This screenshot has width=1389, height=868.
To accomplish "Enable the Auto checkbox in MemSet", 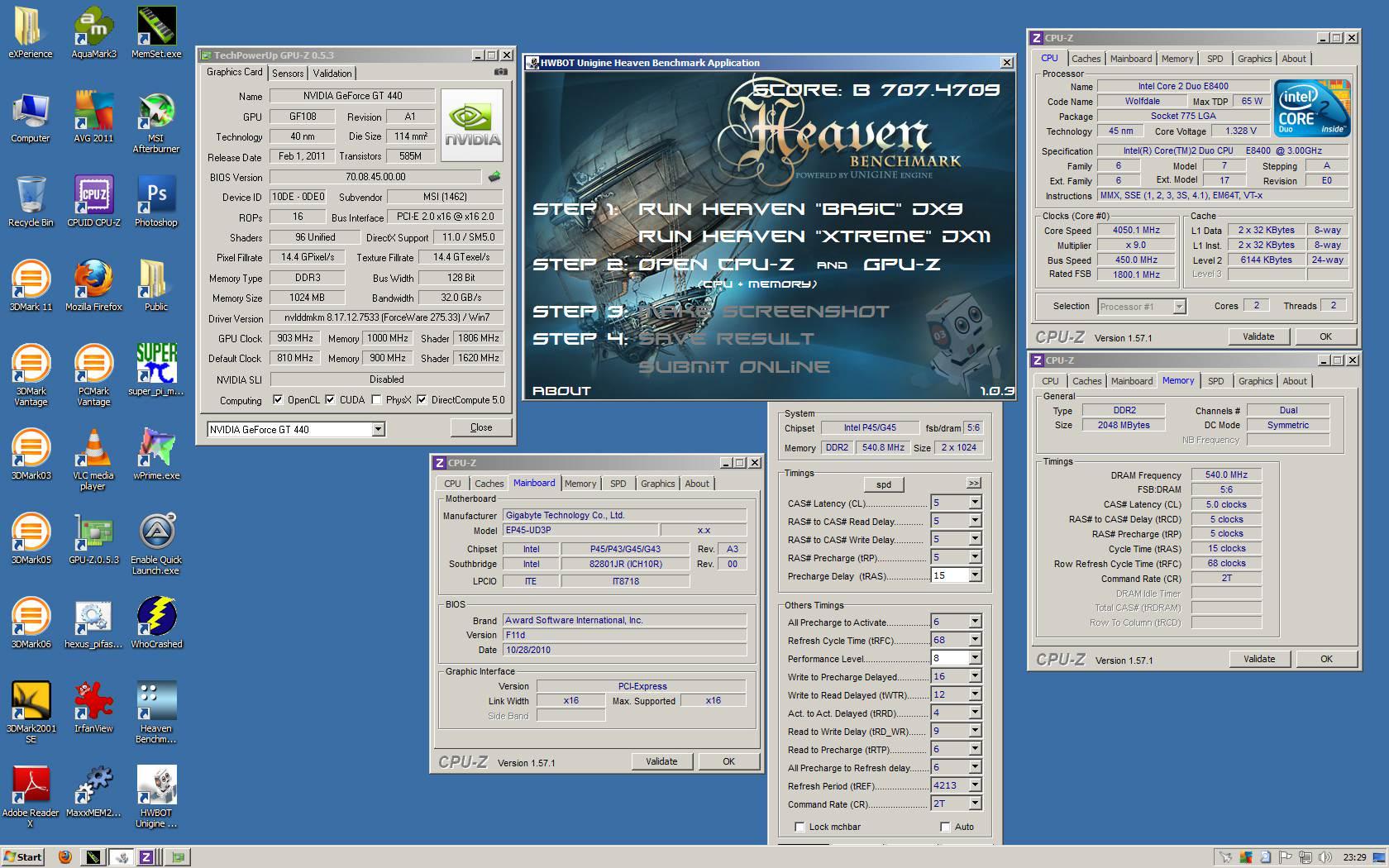I will click(x=945, y=827).
